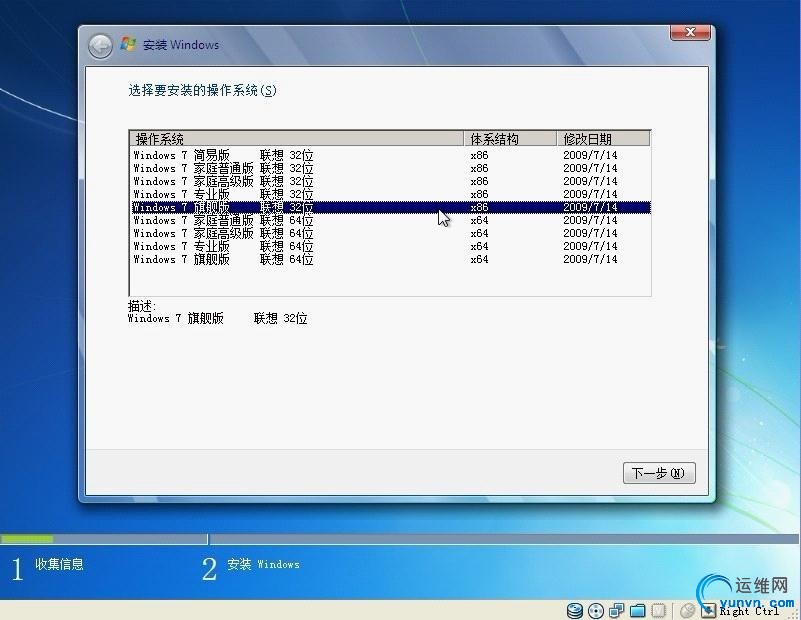Select Windows 7 家庭高级版 联想 32位

[391, 181]
